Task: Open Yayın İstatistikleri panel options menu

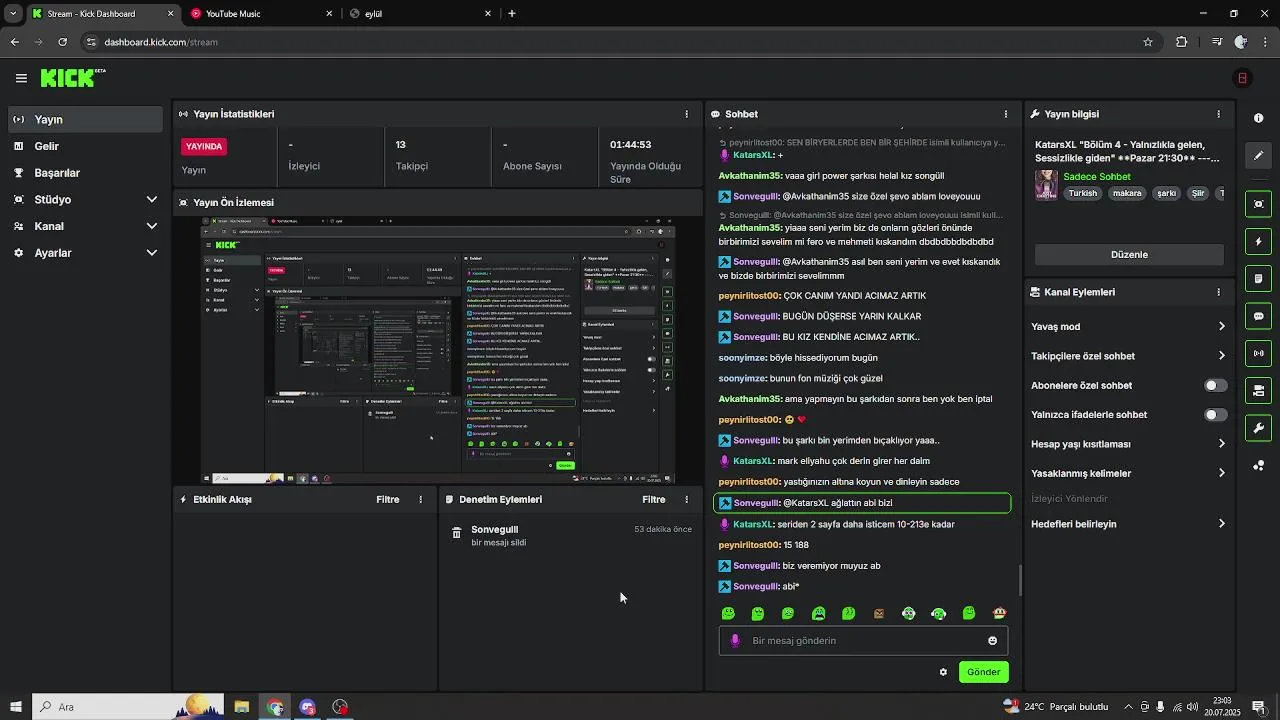Action: point(686,114)
